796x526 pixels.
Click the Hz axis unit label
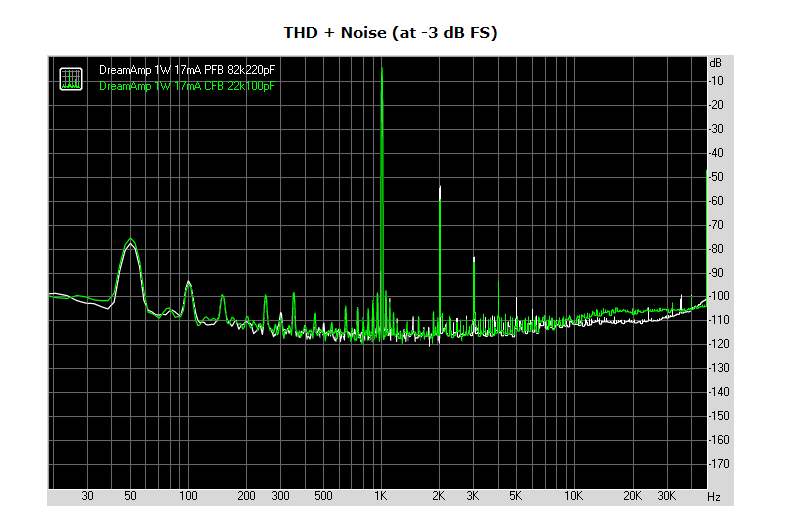(x=714, y=497)
